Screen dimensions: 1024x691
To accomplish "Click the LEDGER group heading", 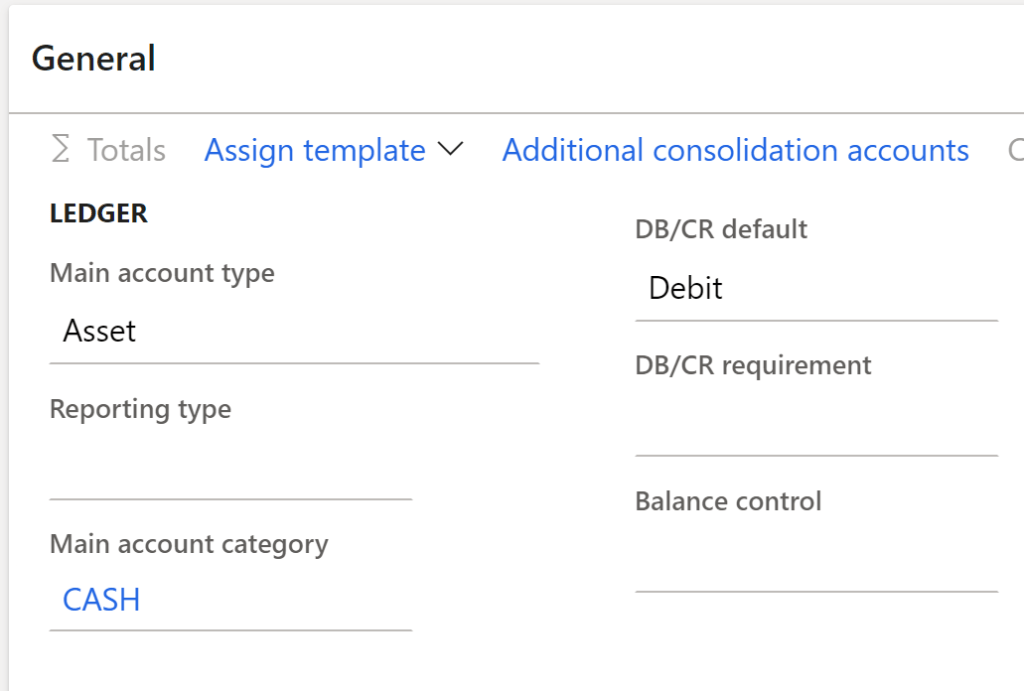I will pos(99,213).
